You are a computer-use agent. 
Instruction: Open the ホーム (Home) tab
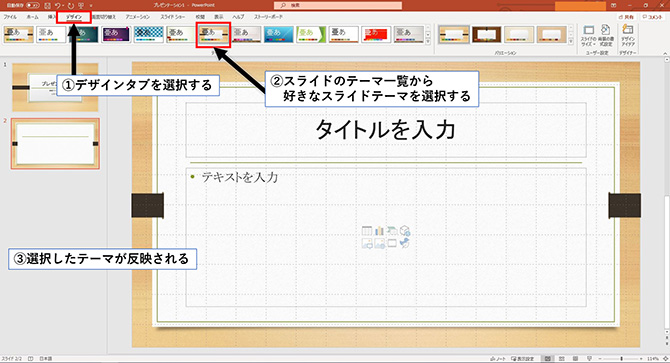pyautogui.click(x=32, y=17)
